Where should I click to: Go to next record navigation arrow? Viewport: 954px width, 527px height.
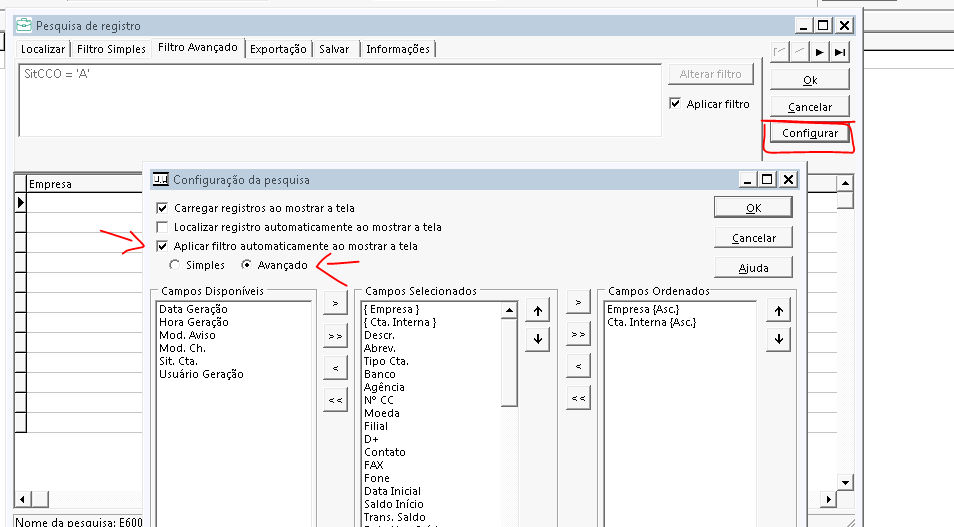(820, 52)
